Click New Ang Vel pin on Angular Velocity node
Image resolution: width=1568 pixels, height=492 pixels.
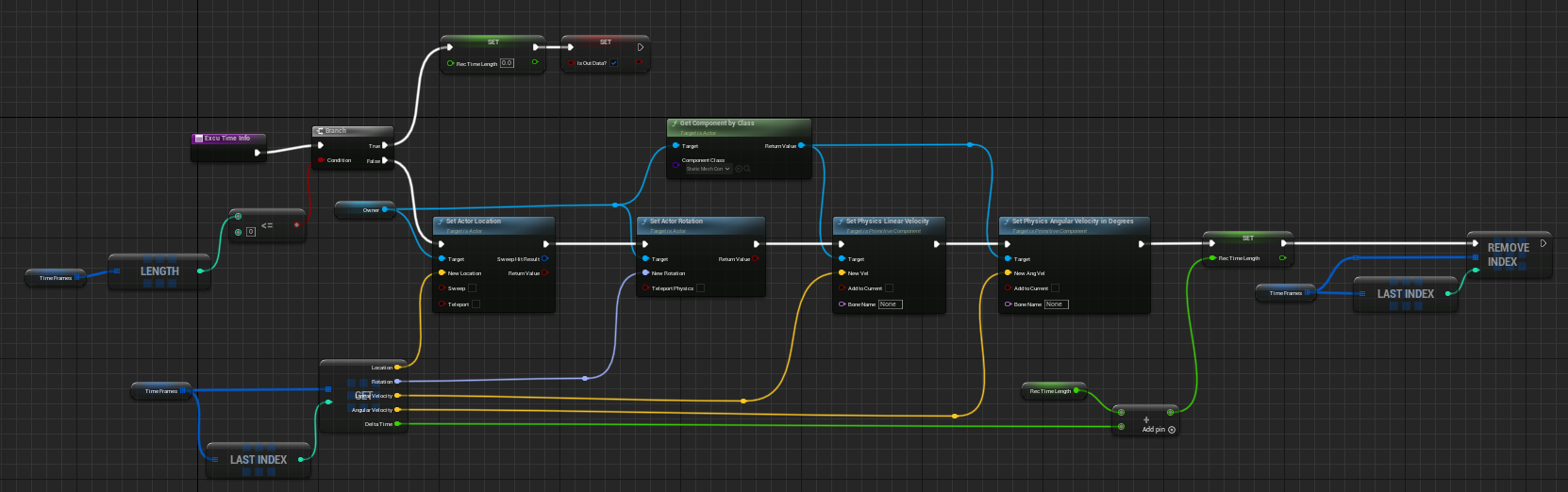pos(1008,273)
